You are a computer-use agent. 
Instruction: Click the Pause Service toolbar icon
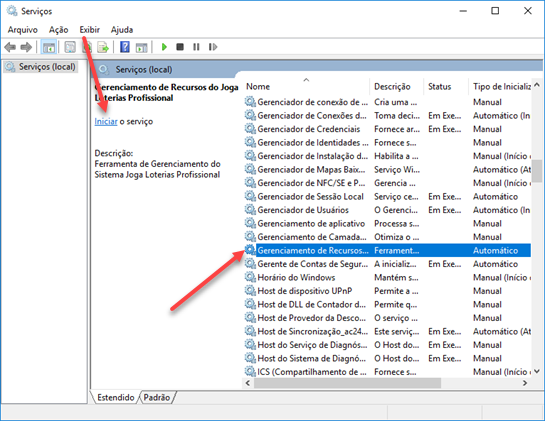click(196, 47)
